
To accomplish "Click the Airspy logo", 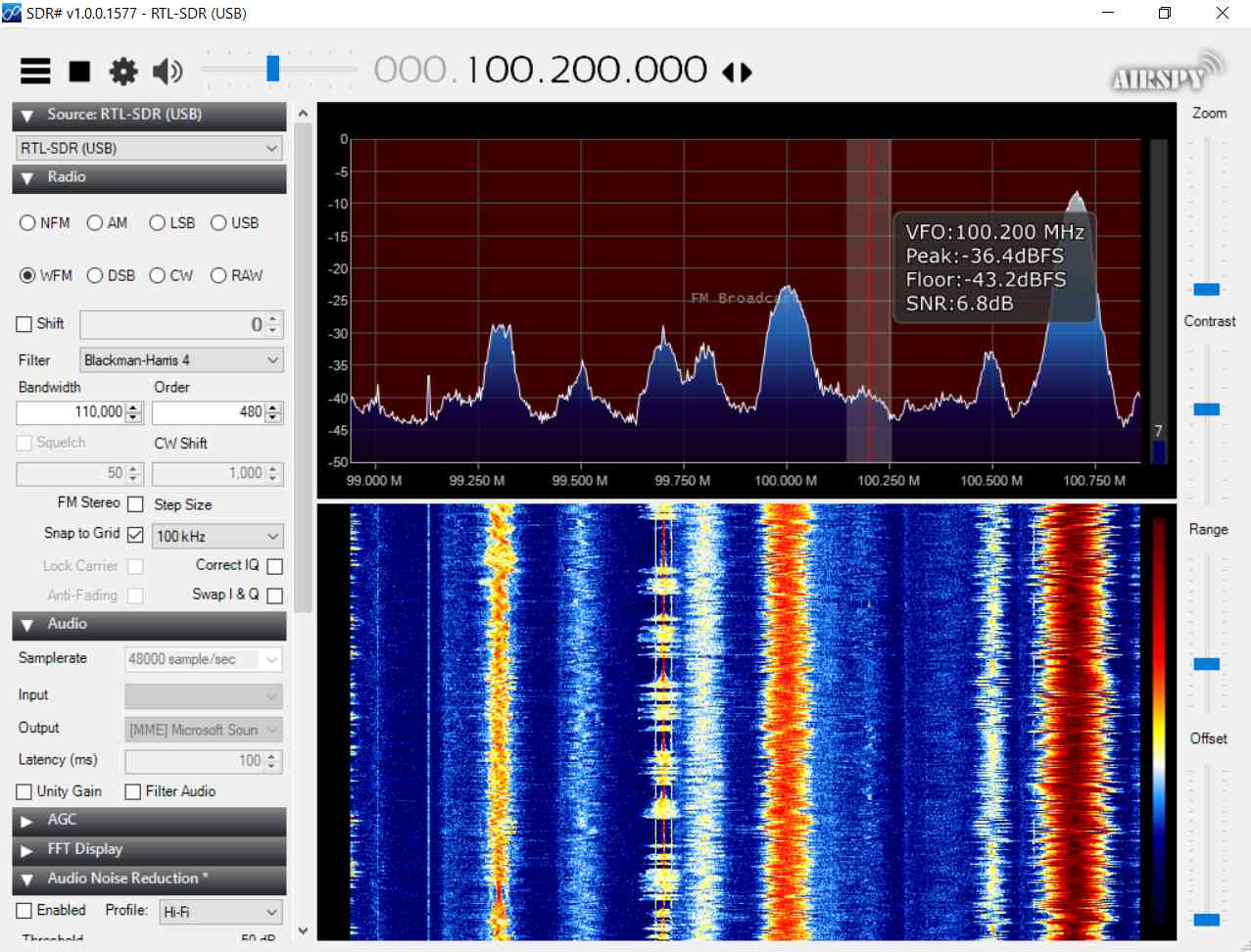I will 1167,72.
